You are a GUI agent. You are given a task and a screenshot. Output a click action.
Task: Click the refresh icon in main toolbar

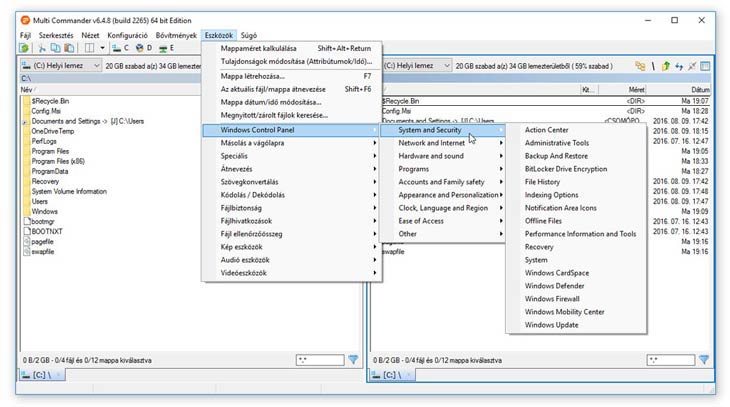pos(25,48)
